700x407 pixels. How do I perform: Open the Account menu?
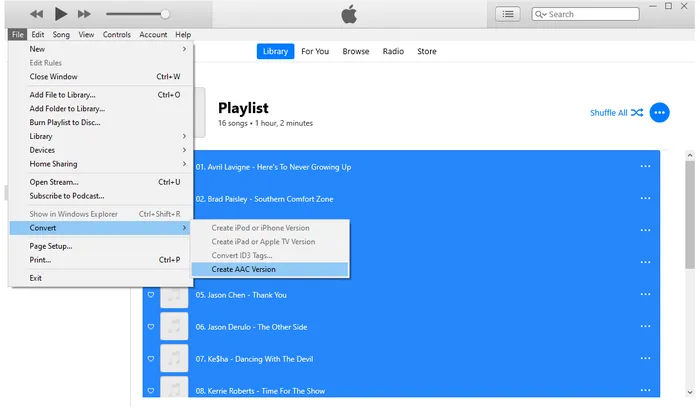pos(153,34)
